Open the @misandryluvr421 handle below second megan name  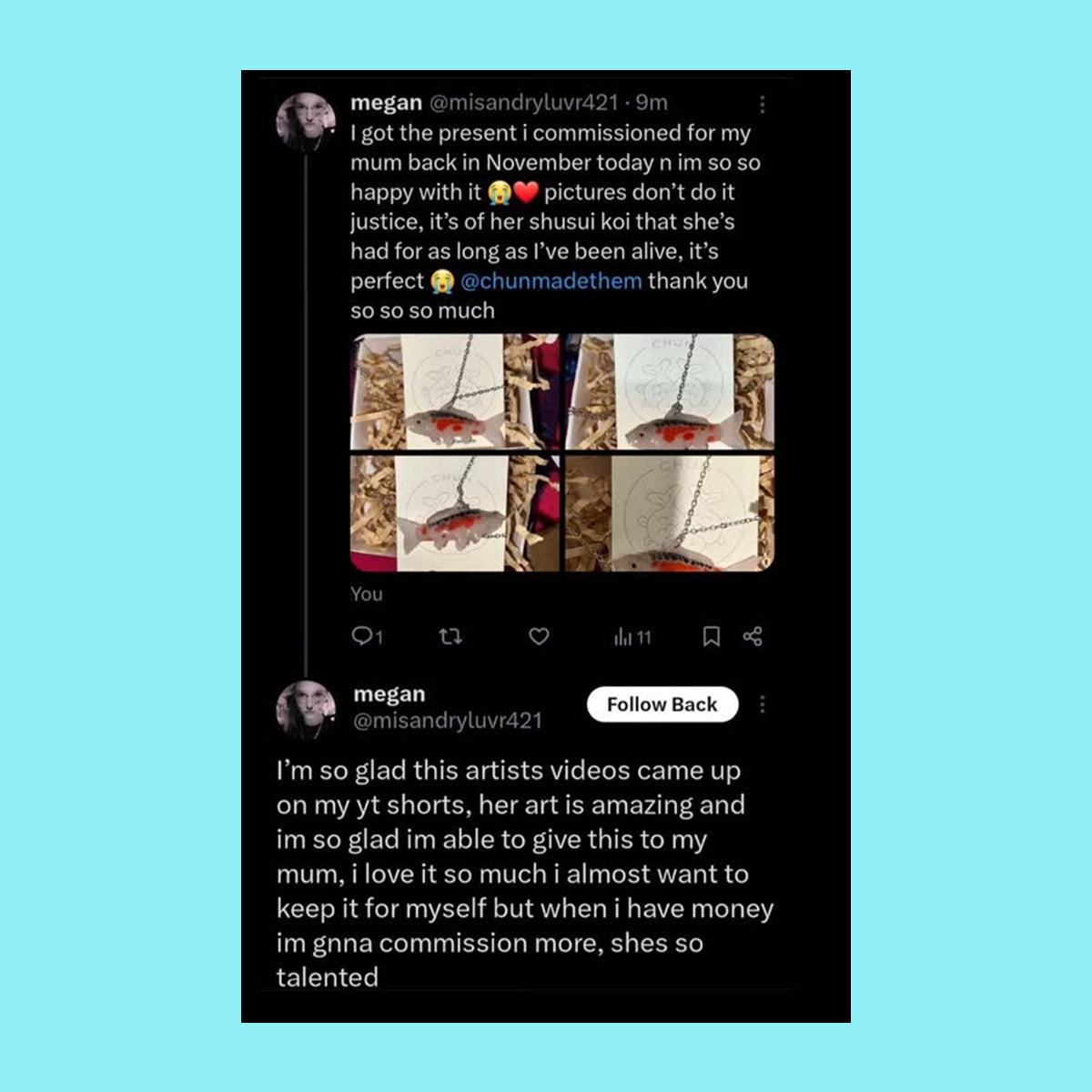tap(448, 721)
